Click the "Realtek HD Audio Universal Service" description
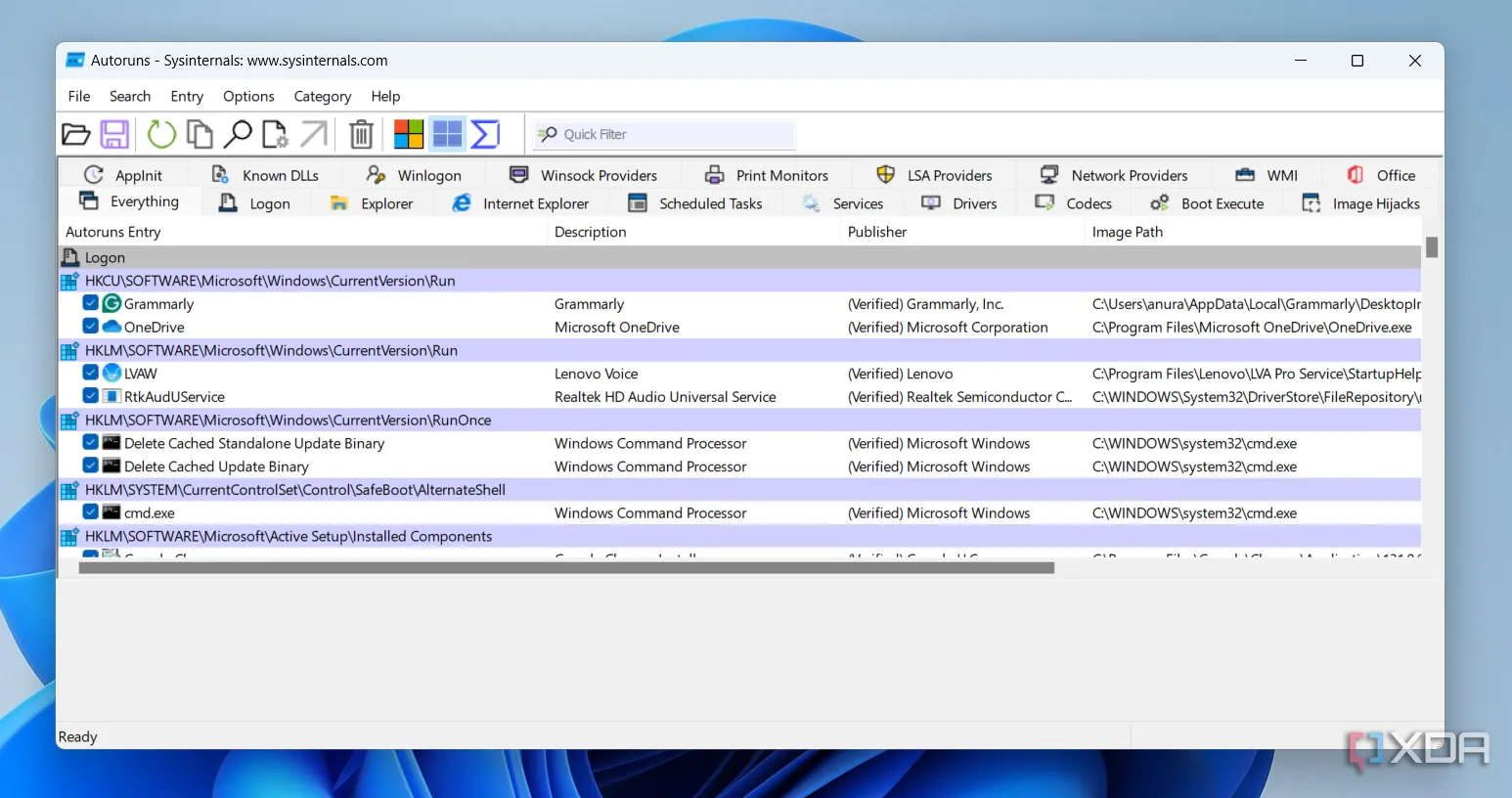Viewport: 1512px width, 798px height. pos(665,397)
